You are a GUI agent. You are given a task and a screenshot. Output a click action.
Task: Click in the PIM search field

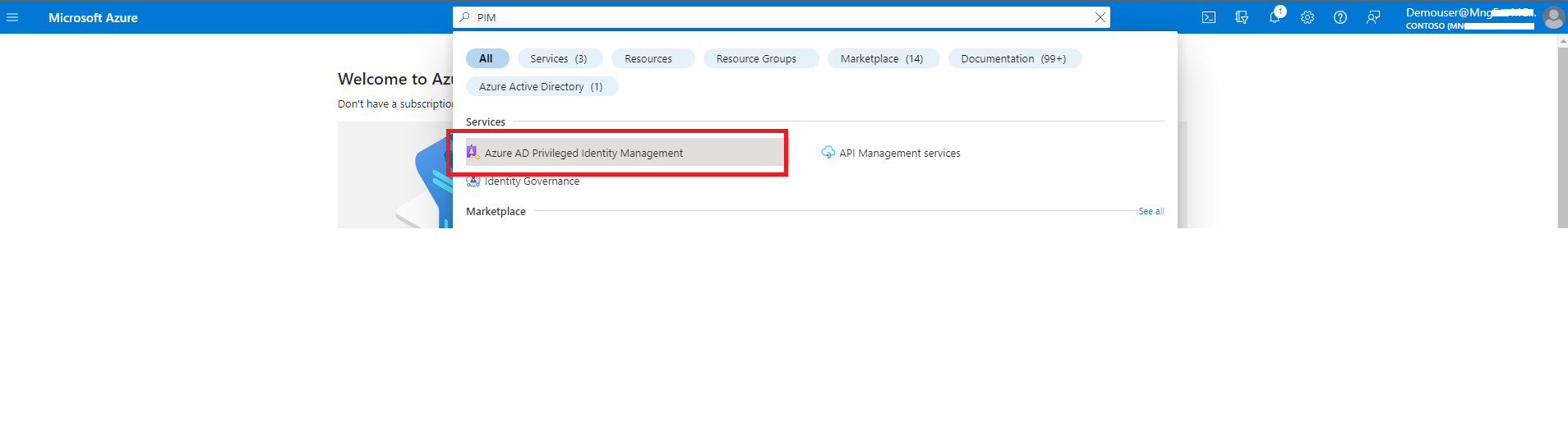781,17
